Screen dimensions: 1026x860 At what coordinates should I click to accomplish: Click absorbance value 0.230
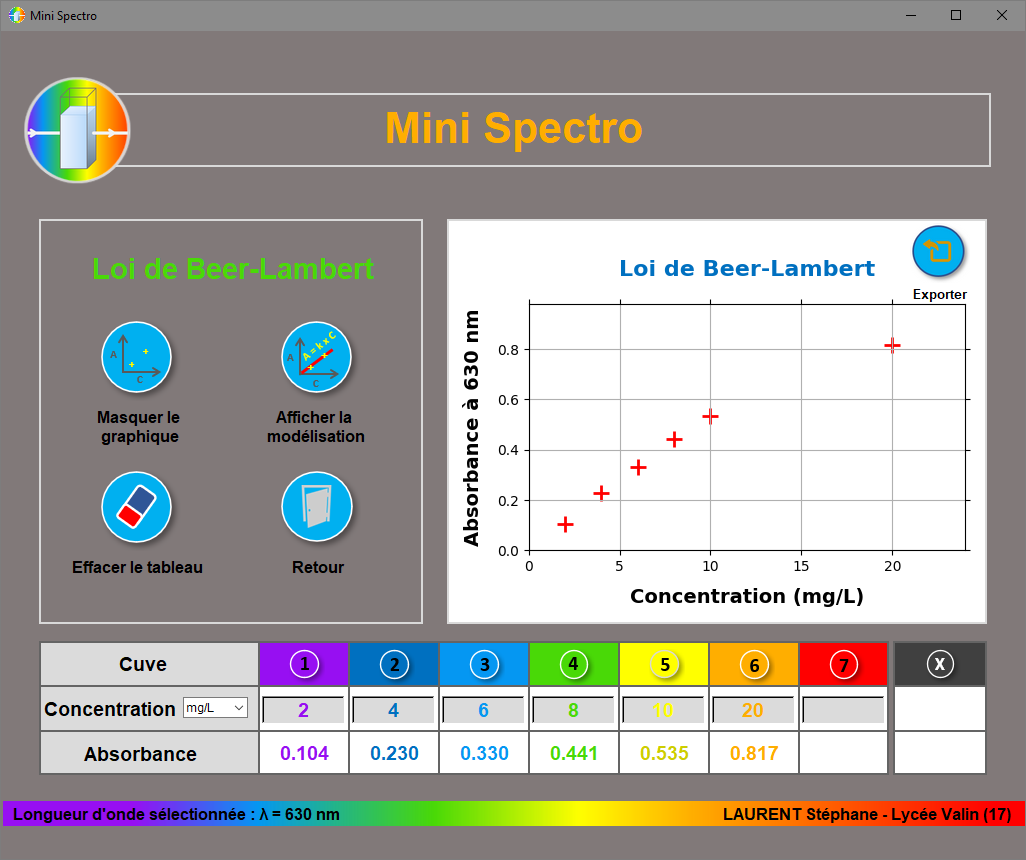click(x=394, y=753)
